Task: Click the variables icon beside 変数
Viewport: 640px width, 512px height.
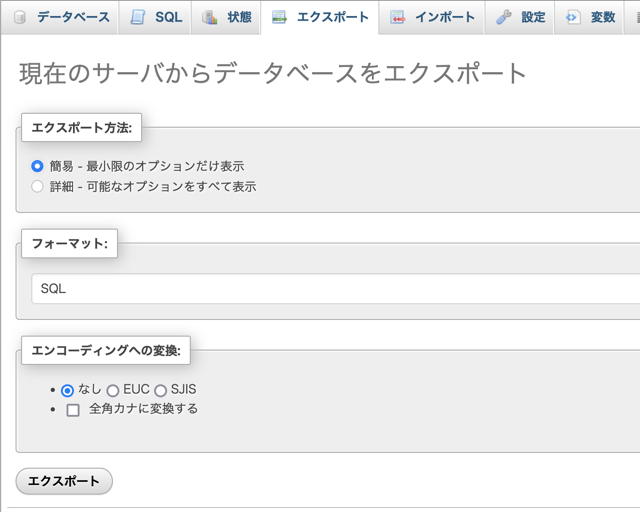Action: point(573,17)
